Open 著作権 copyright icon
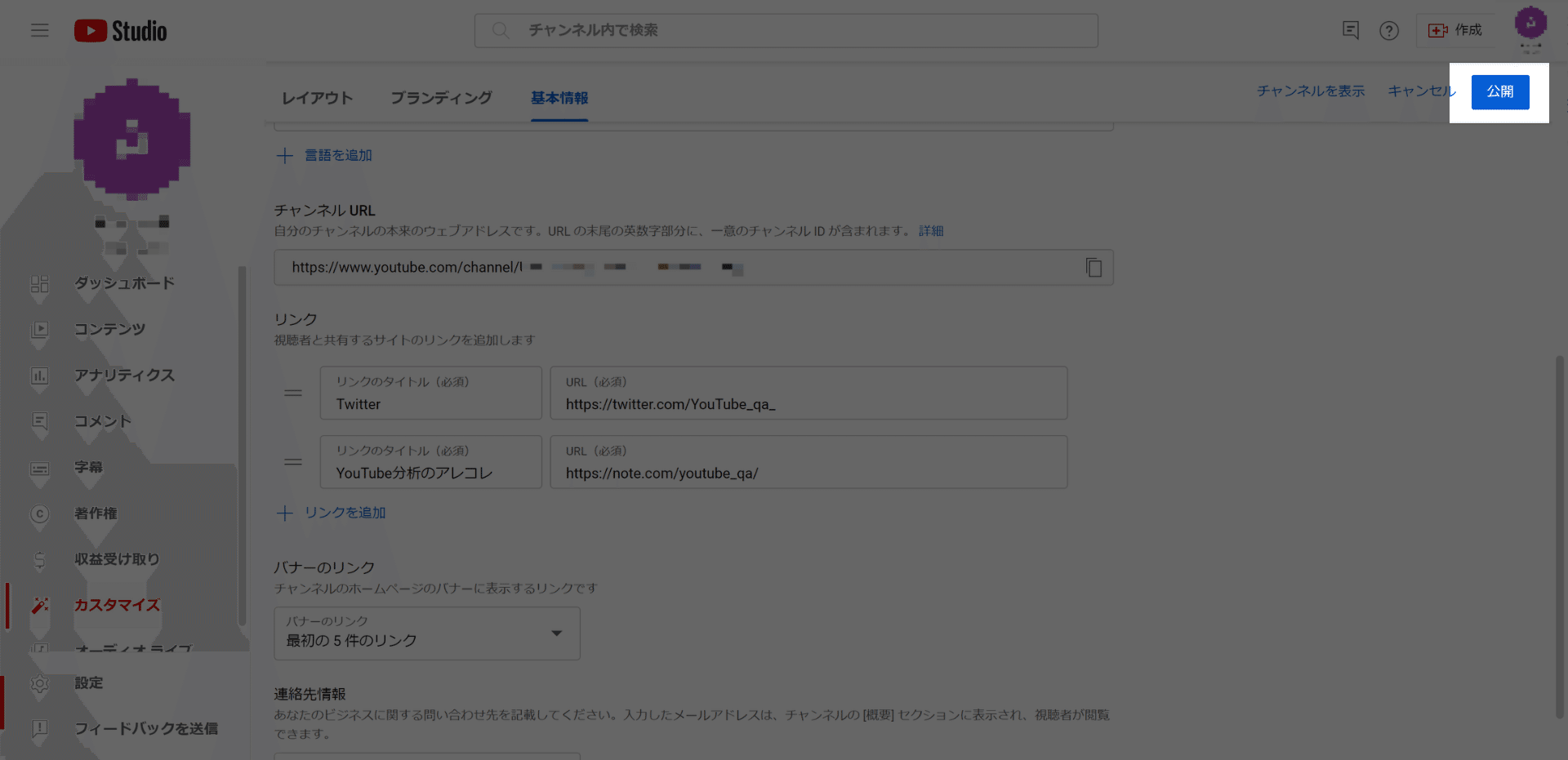The width and height of the screenshot is (1568, 760). pyautogui.click(x=39, y=513)
